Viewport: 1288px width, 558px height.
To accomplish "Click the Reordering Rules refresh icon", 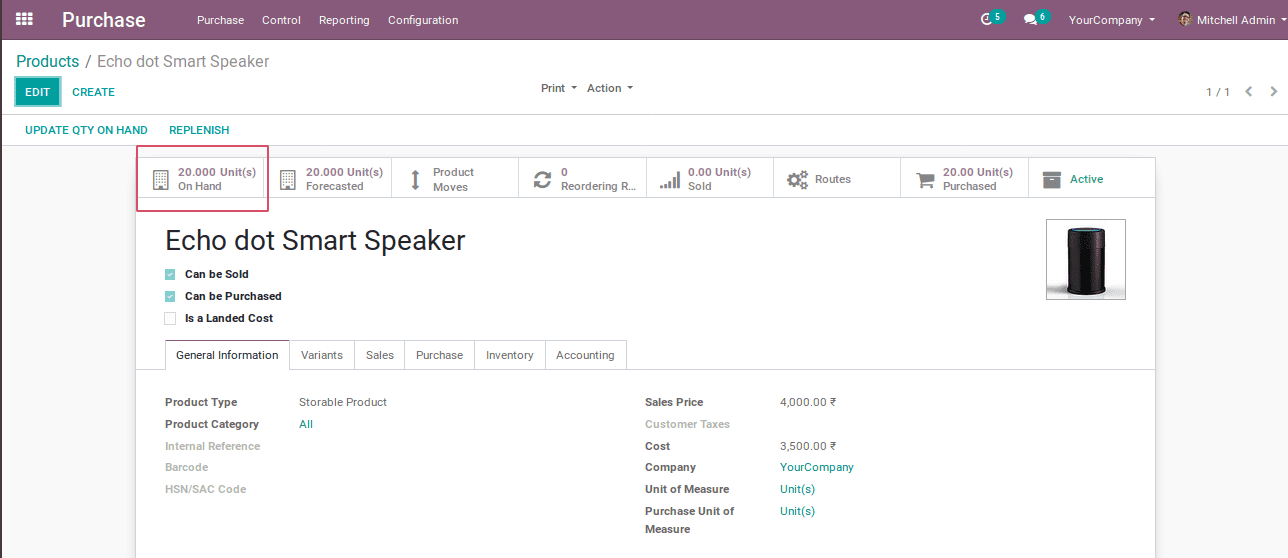I will tap(542, 180).
